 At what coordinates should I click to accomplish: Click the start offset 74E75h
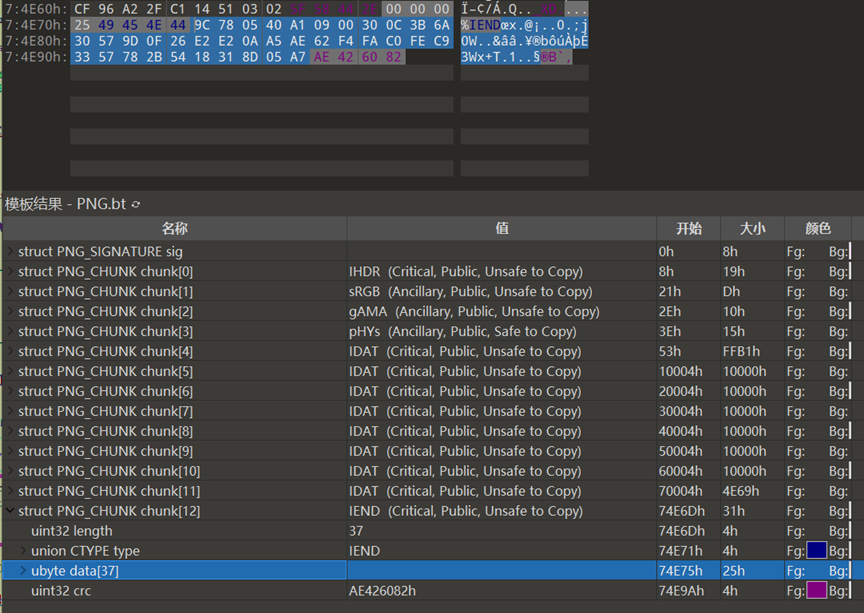click(681, 571)
